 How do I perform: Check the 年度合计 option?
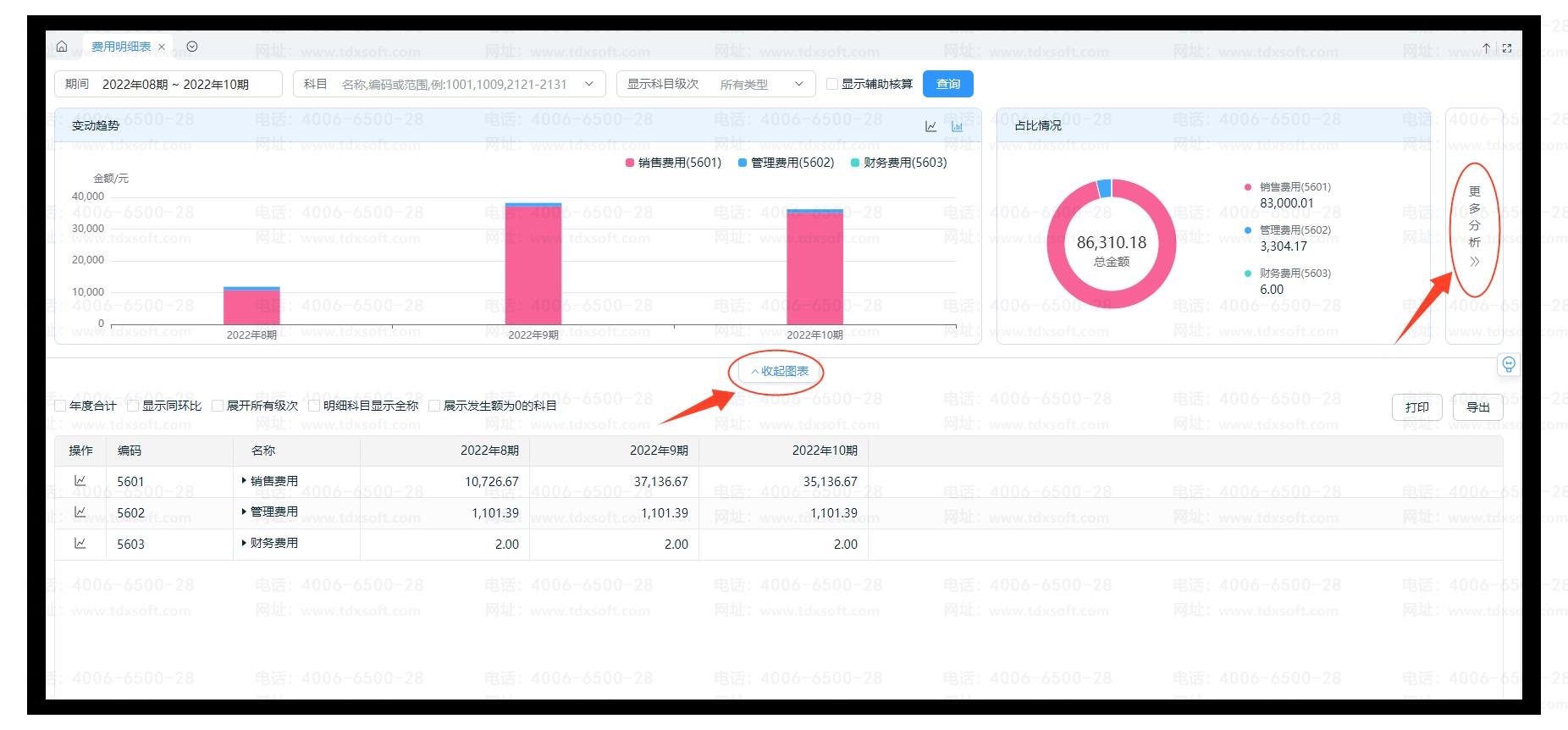coord(61,406)
